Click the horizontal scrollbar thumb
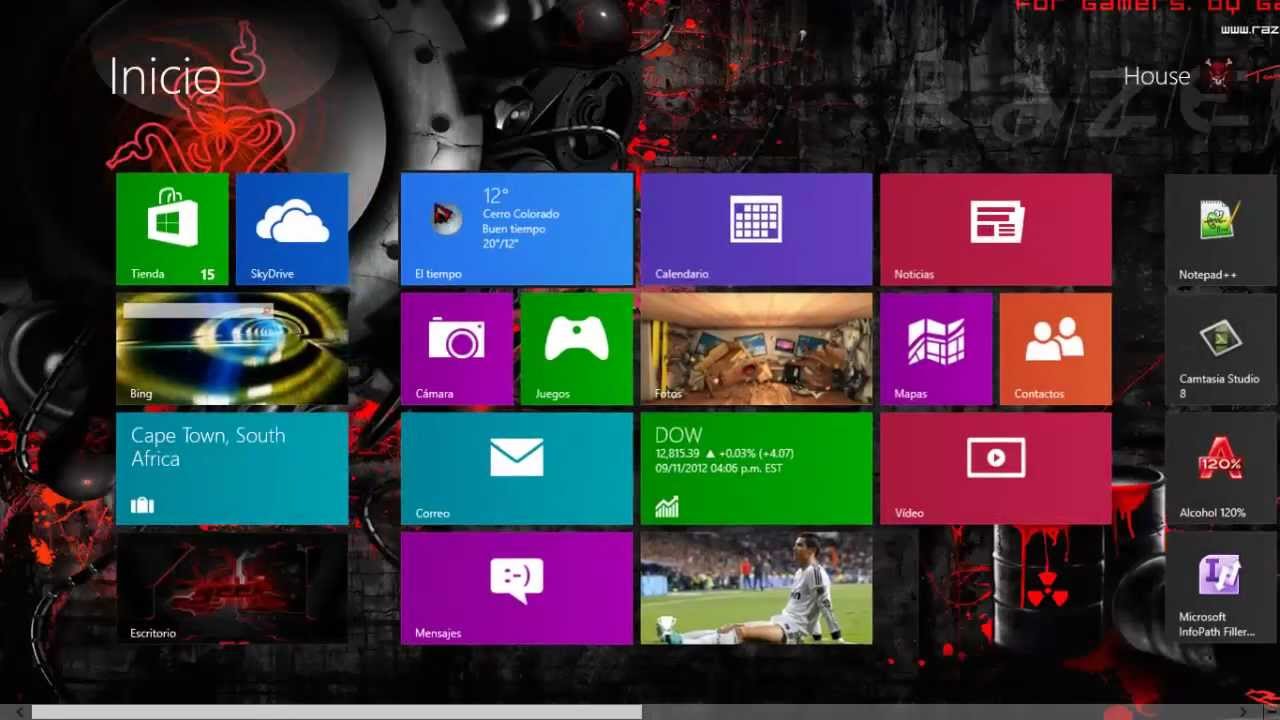The width and height of the screenshot is (1280, 720). pos(337,712)
